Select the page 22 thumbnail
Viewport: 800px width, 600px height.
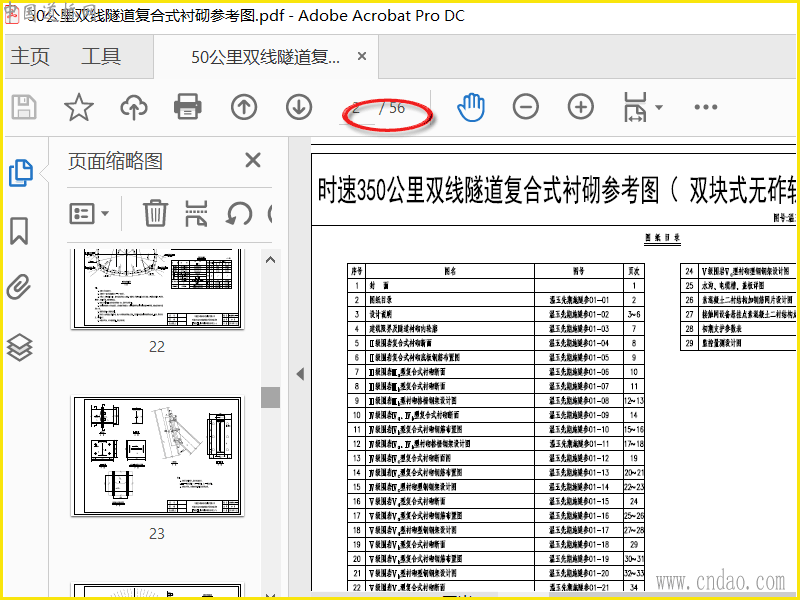[x=157, y=289]
